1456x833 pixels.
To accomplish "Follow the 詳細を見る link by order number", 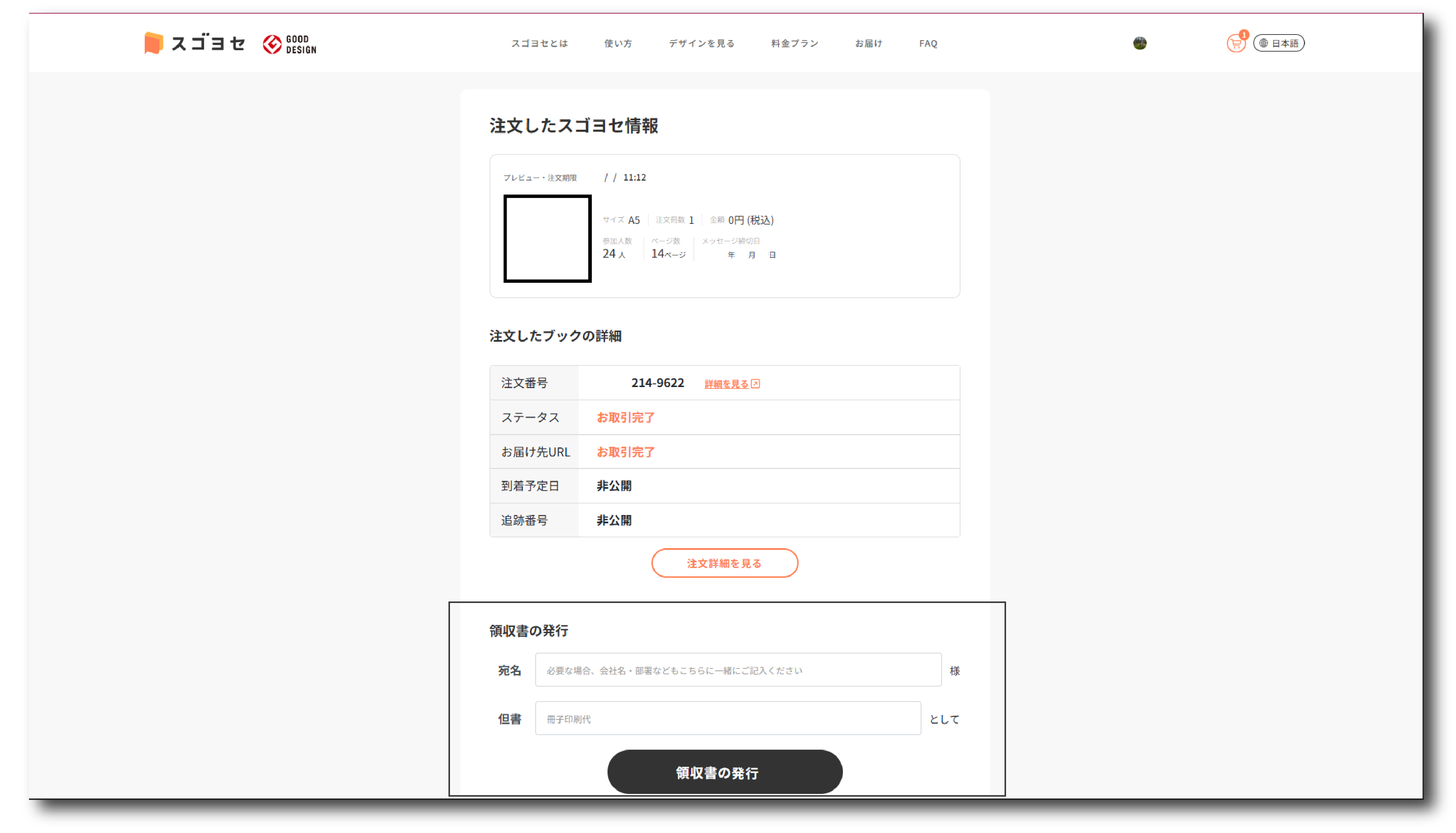I will point(726,384).
